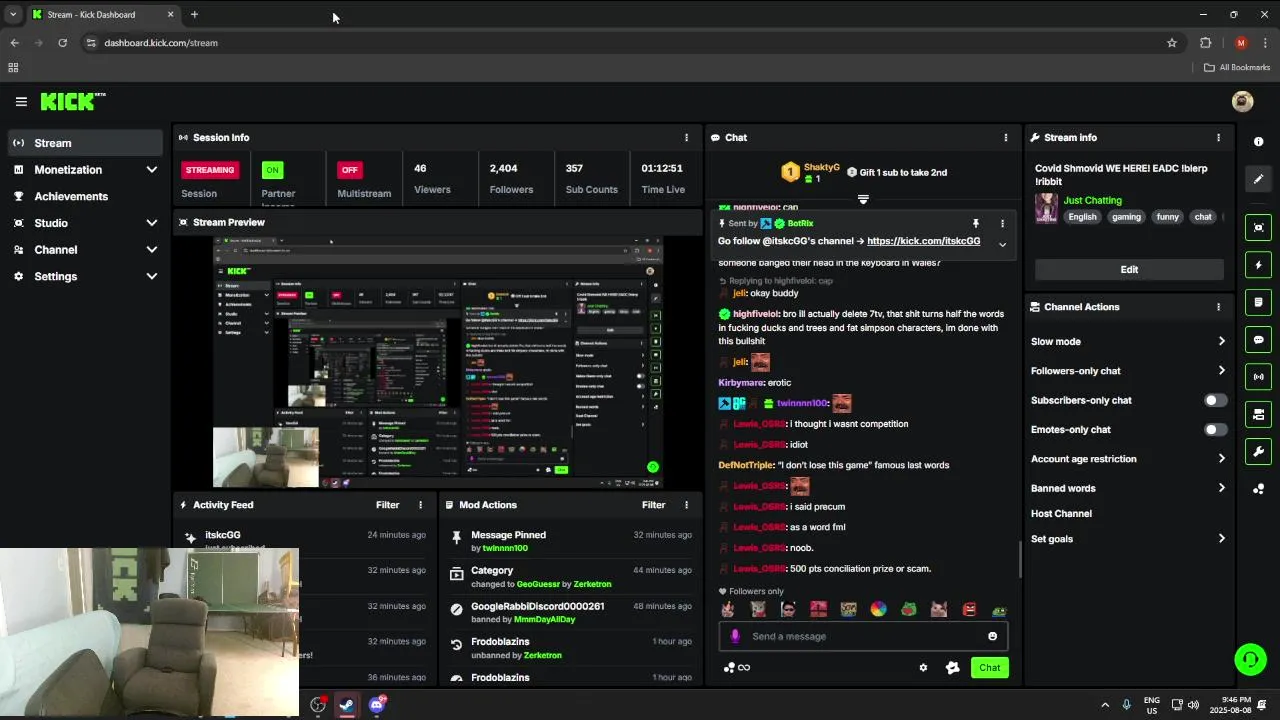Open Activity Feed three-dot options
1280x720 pixels.
[420, 505]
